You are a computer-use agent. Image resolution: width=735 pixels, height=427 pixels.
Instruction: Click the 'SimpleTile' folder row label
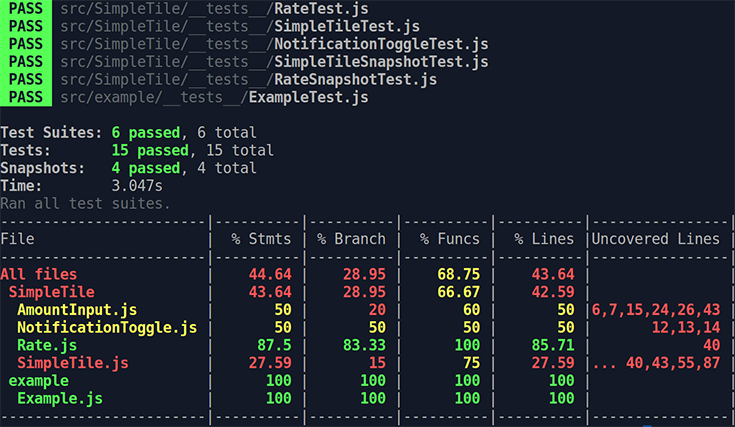(x=52, y=292)
